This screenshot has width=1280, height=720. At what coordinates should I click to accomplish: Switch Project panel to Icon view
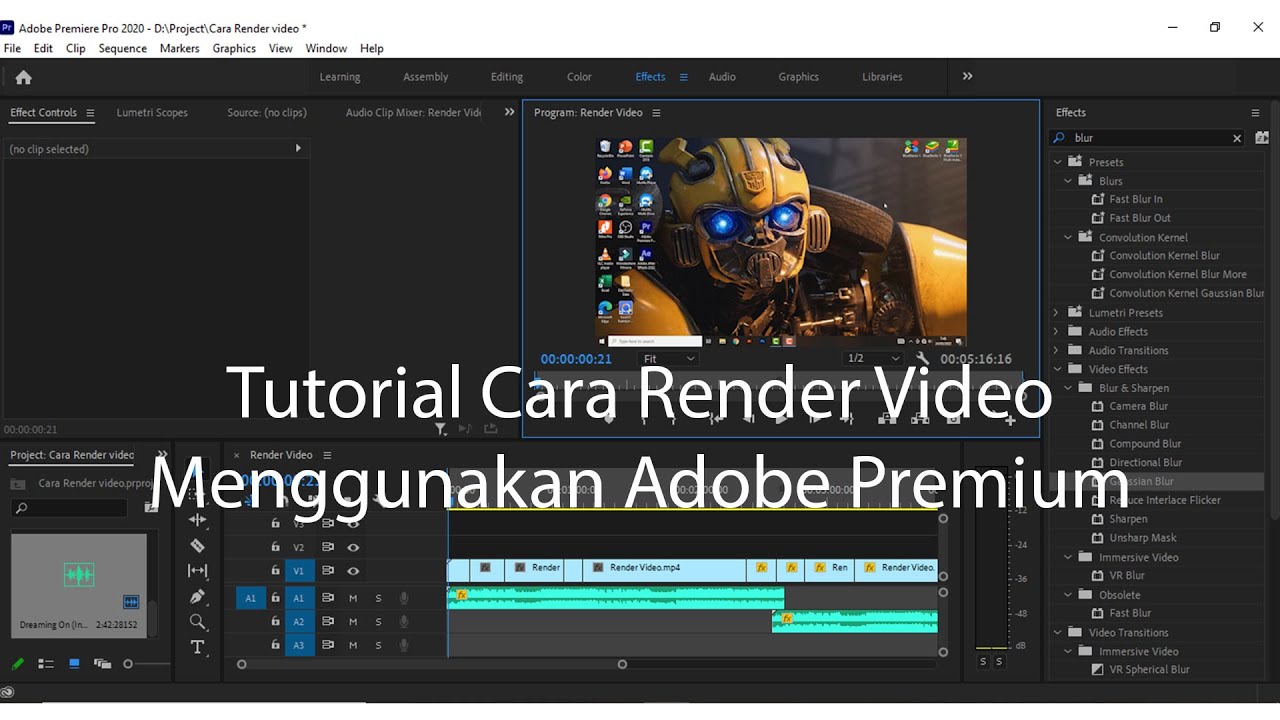74,663
